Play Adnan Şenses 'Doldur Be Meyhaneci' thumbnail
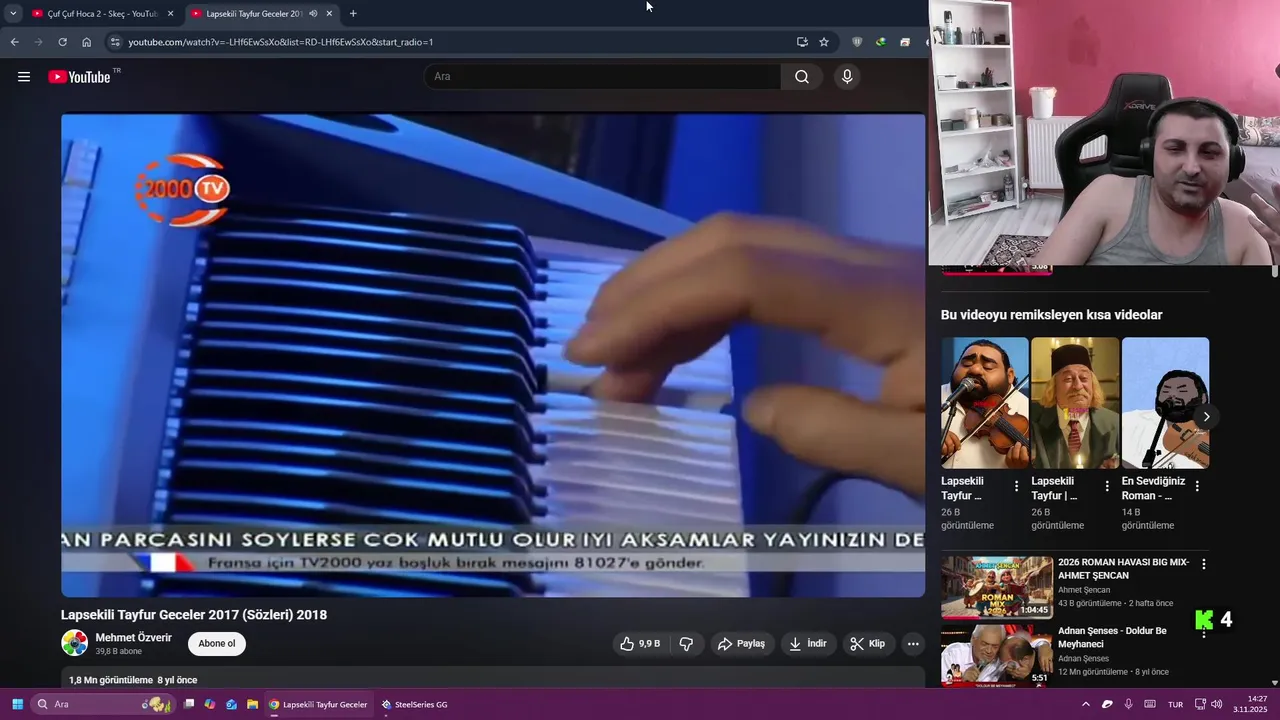Screen dimensions: 1280x720 [997, 655]
